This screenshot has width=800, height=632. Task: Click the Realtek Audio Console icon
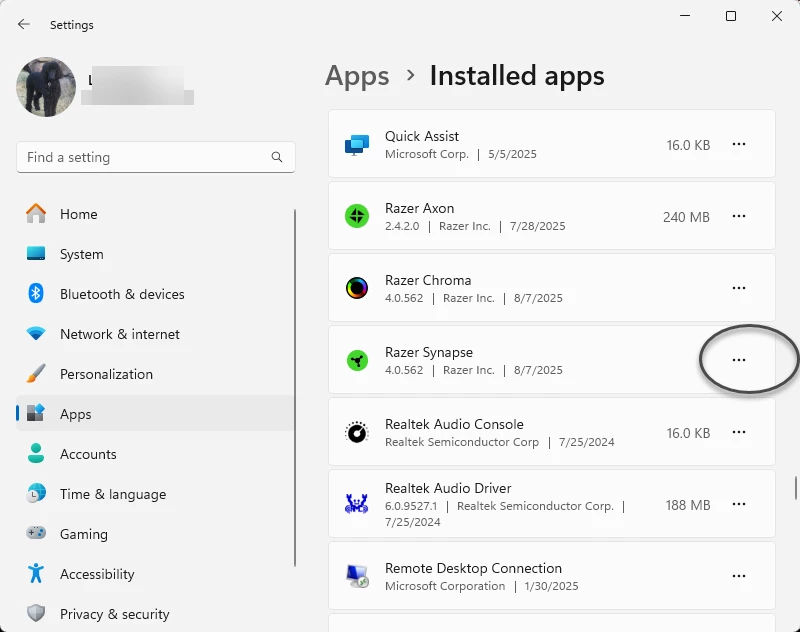click(357, 432)
